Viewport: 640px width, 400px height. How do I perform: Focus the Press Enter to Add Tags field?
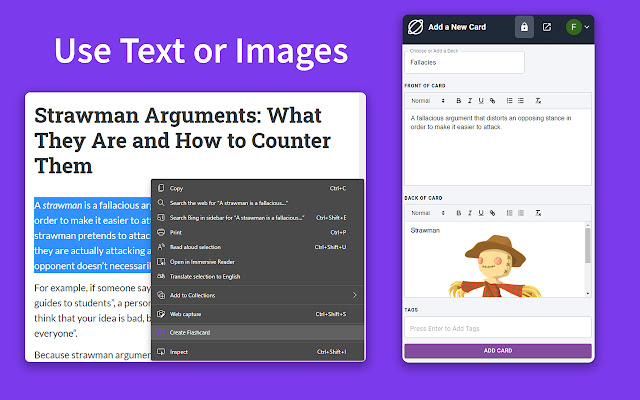click(498, 328)
